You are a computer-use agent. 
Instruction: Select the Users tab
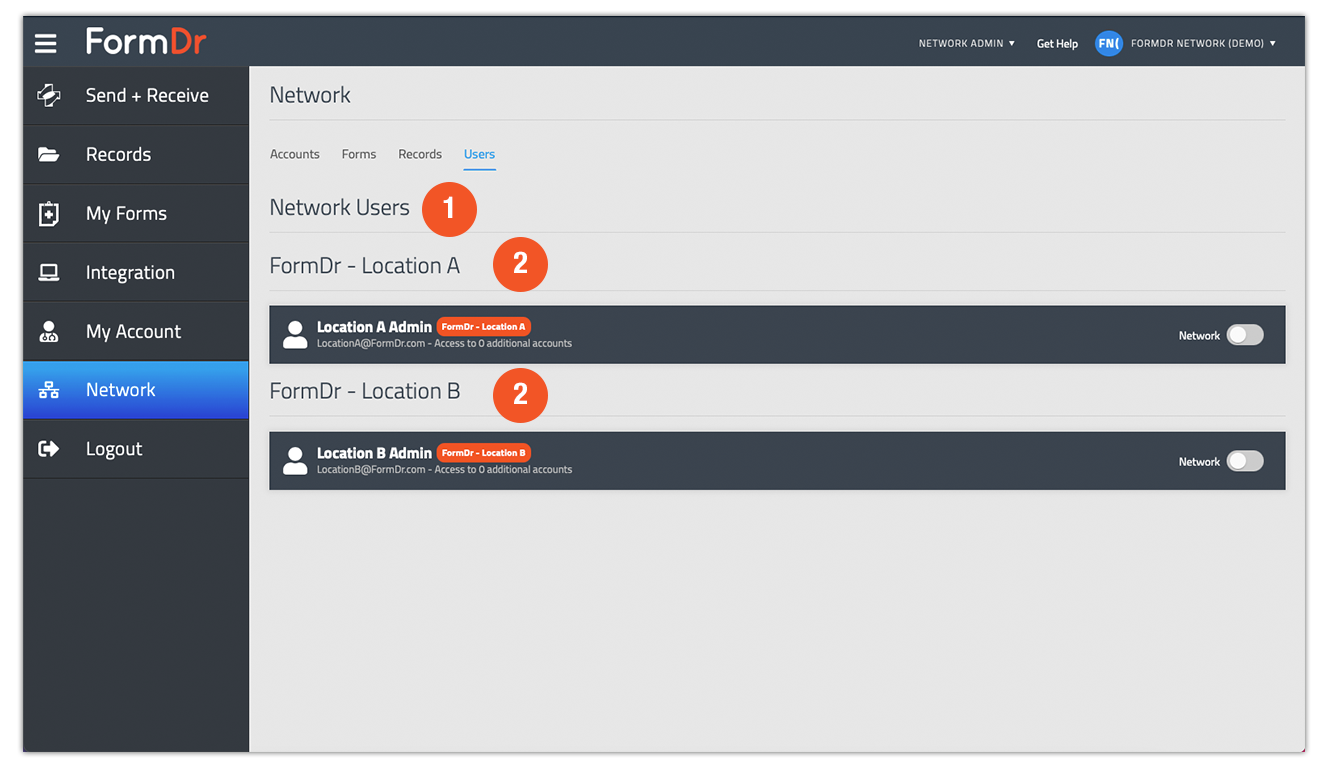click(479, 154)
